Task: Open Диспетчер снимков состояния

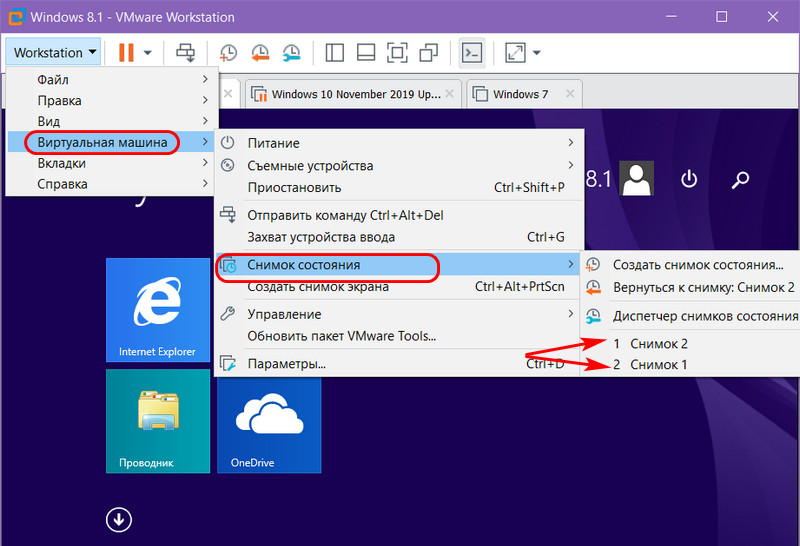Action: coord(691,316)
